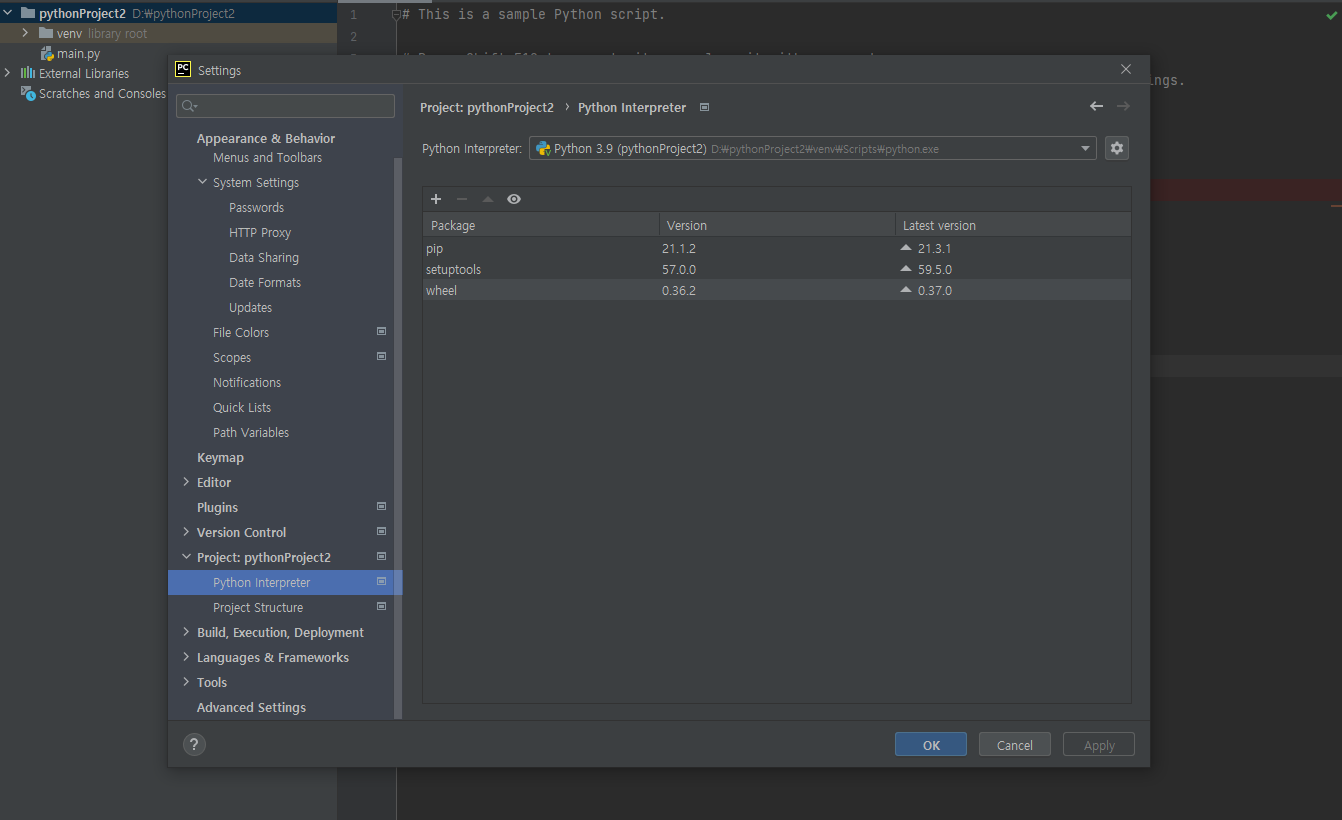Open the Advanced Settings page
The height and width of the screenshot is (820, 1342).
coord(251,708)
